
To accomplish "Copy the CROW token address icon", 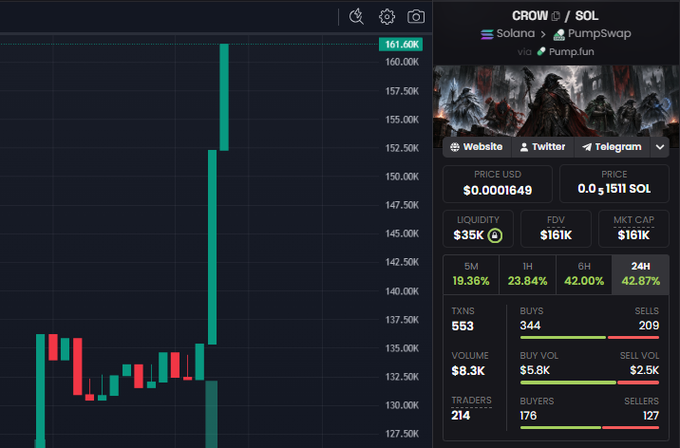I will (x=556, y=16).
